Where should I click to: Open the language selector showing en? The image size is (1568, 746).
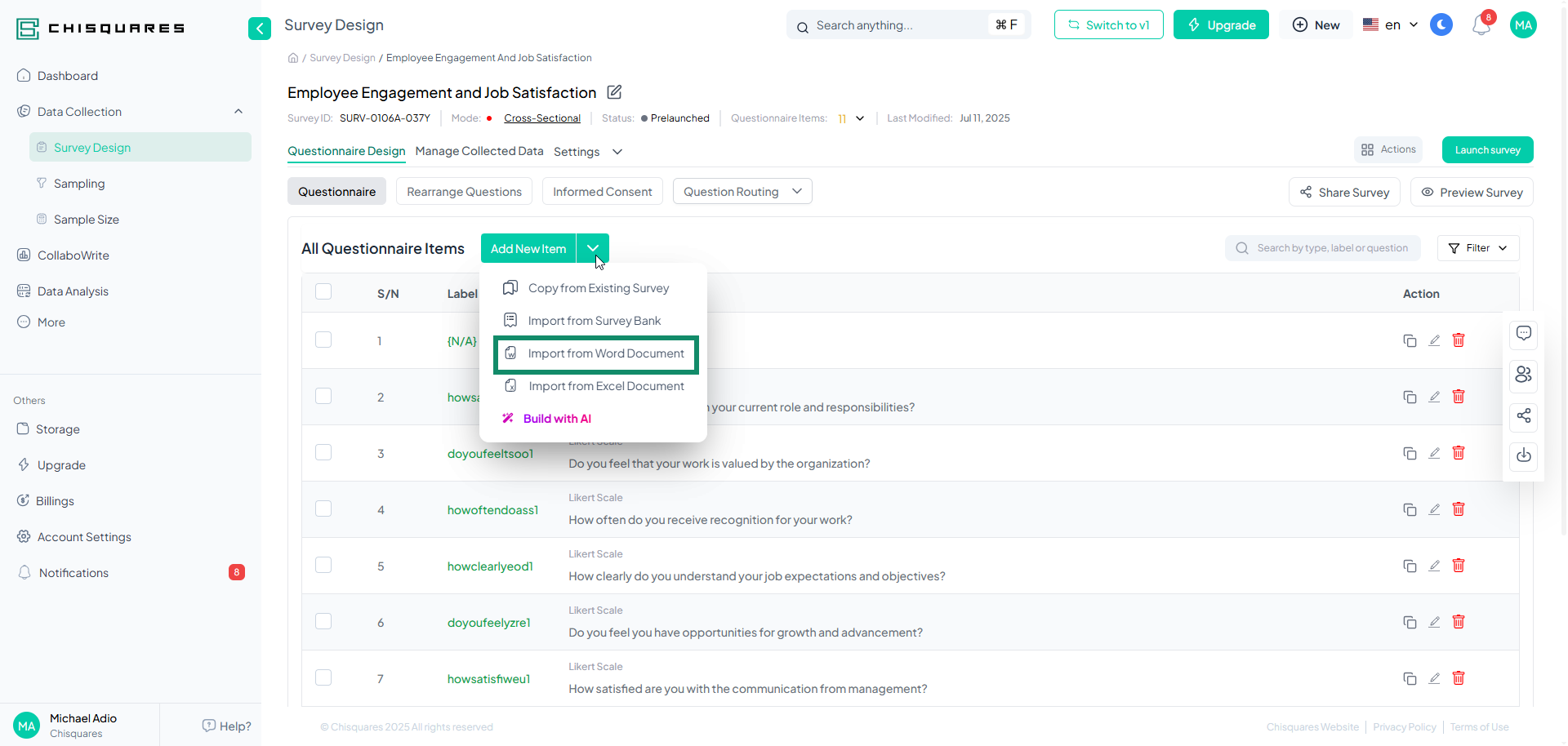pyautogui.click(x=1391, y=25)
